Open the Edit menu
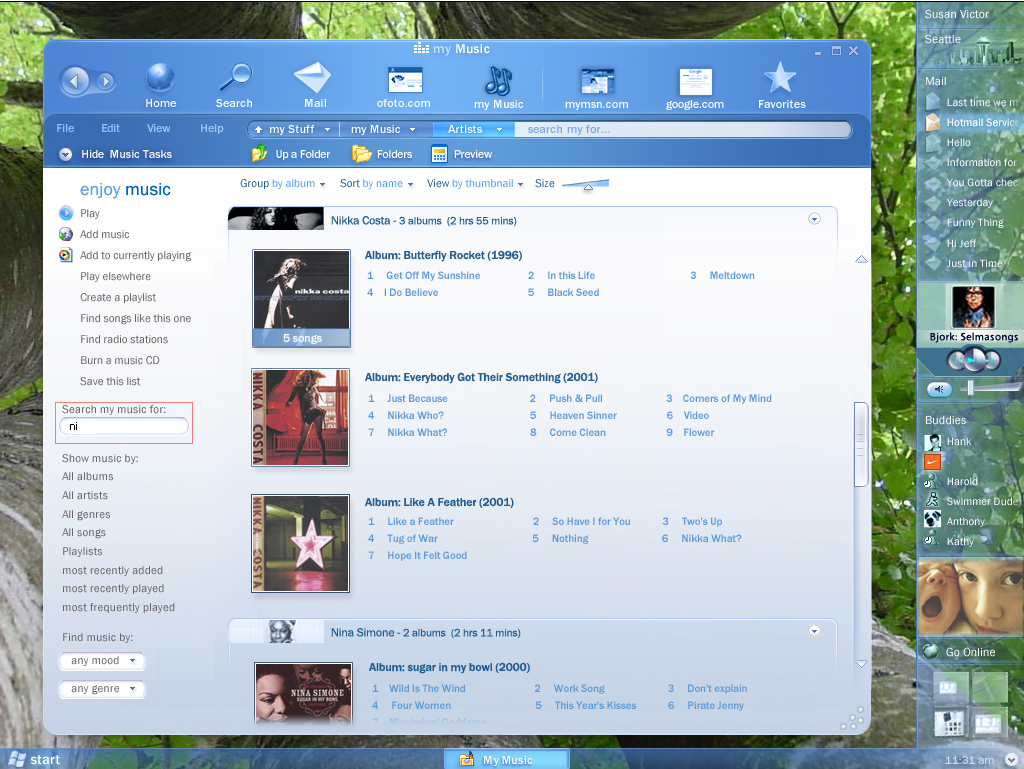1024x769 pixels. point(110,128)
